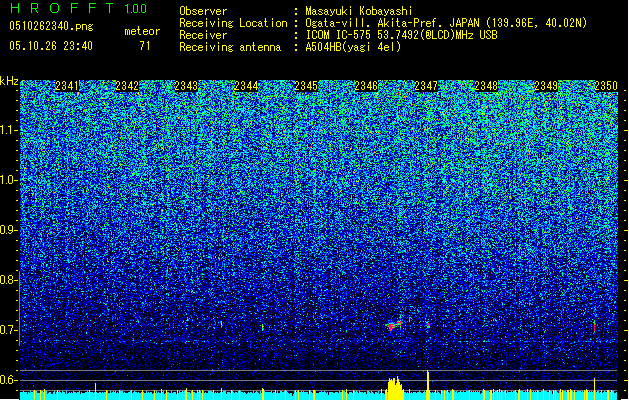Viewport: 629px width, 400px height.
Task: Select the filename 0510262340.png
Action: point(51,26)
